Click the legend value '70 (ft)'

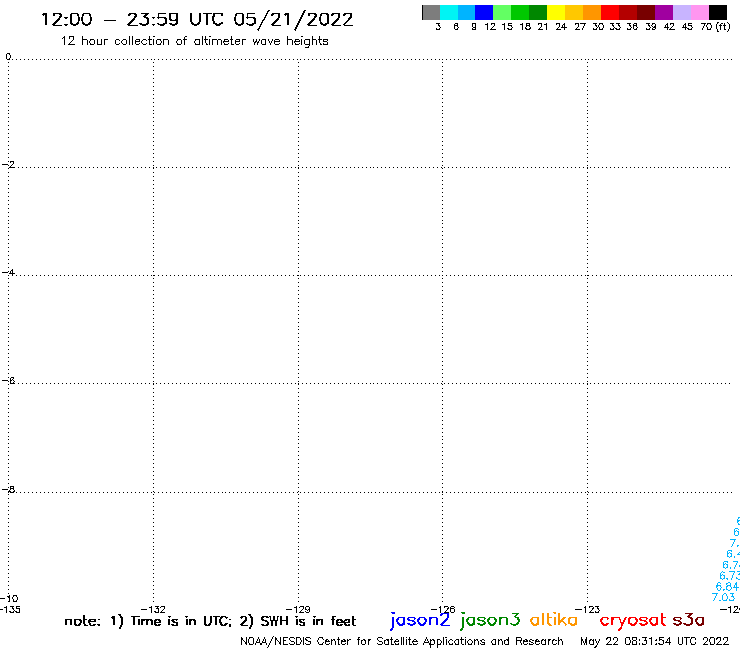[715, 27]
